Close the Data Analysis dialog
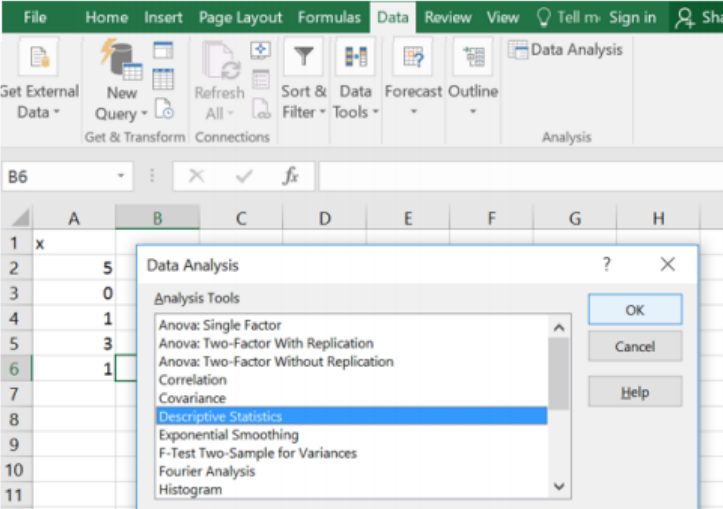Viewport: 723px width, 509px height. (668, 264)
